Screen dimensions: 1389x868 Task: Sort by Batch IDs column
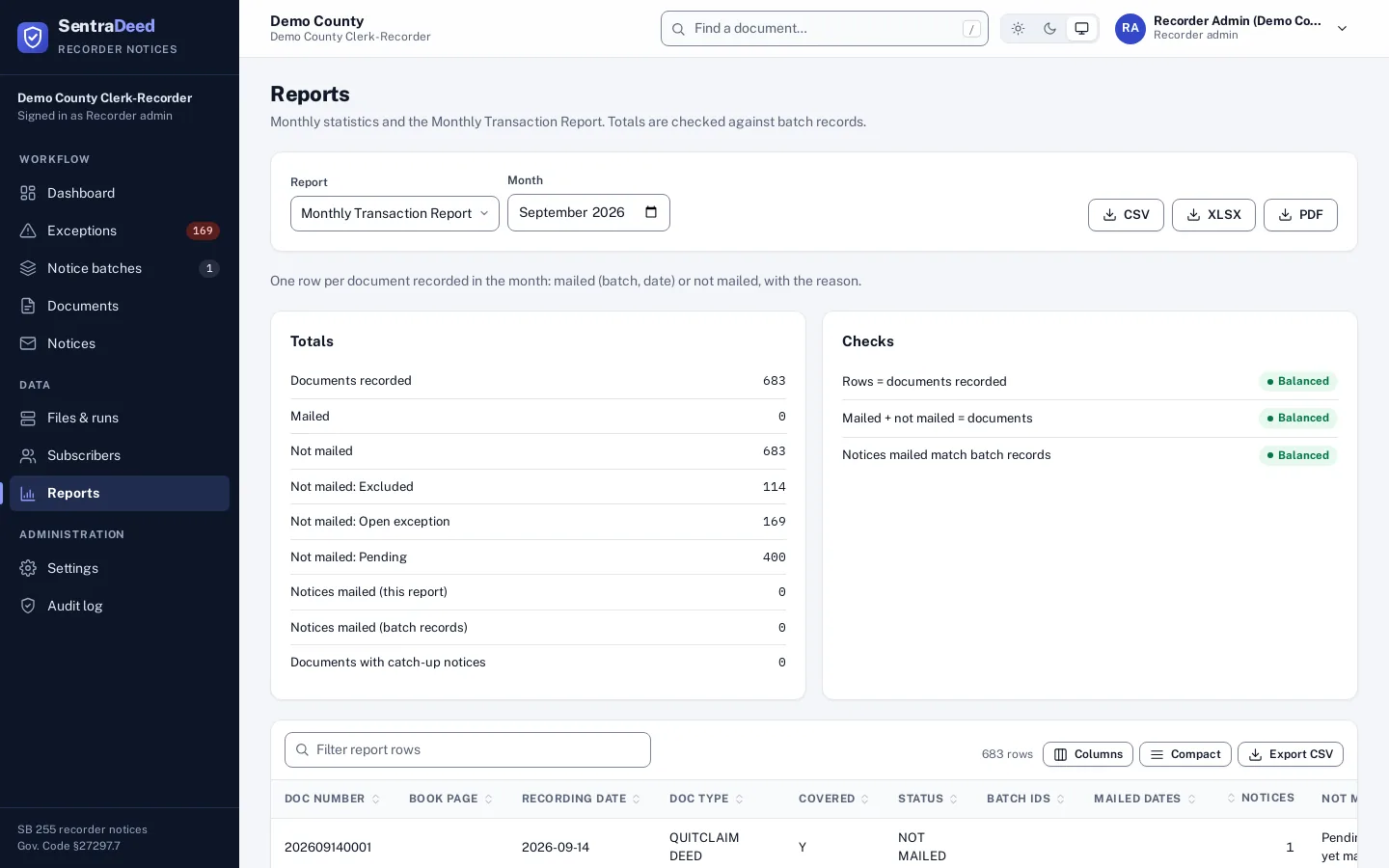tap(1026, 799)
